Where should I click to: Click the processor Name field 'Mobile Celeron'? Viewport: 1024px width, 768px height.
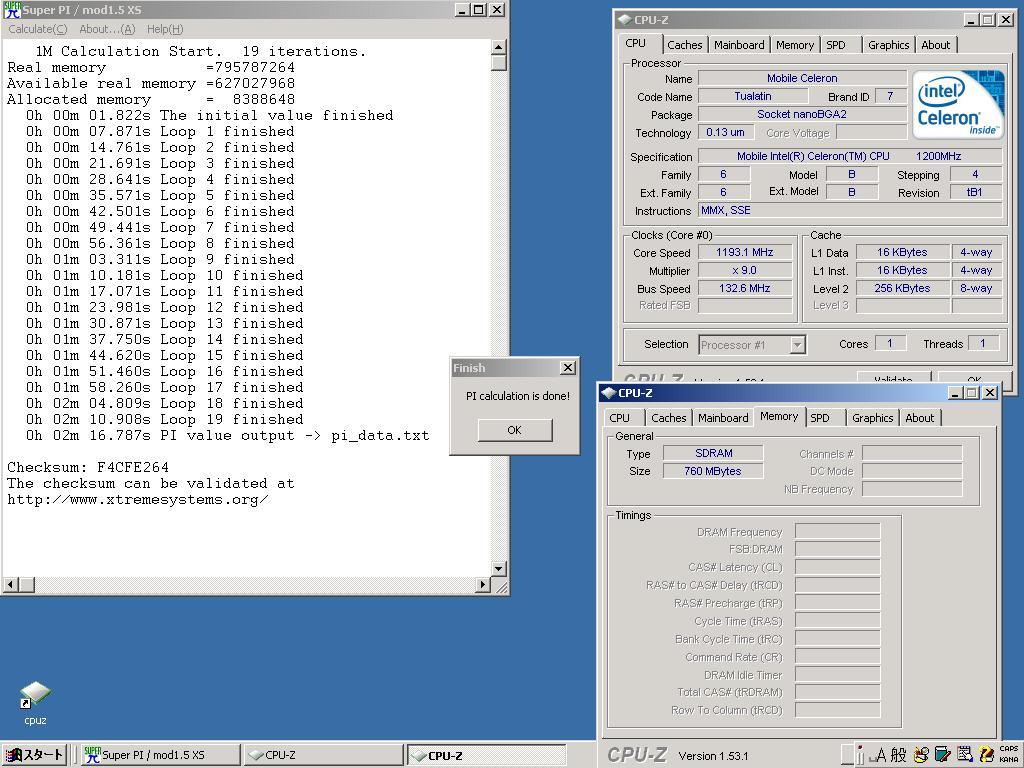click(802, 78)
